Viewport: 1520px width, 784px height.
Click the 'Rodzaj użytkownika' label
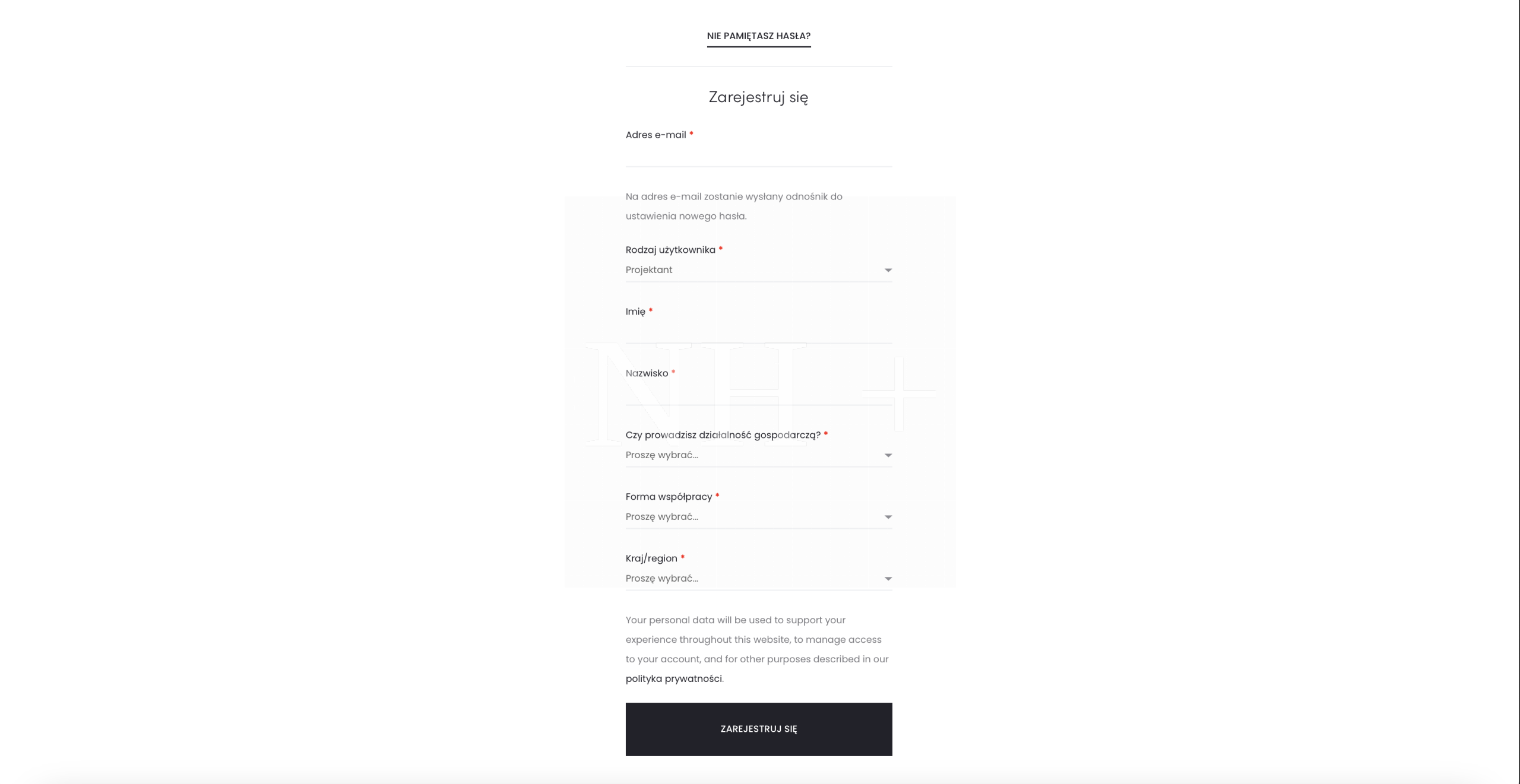pyautogui.click(x=670, y=250)
